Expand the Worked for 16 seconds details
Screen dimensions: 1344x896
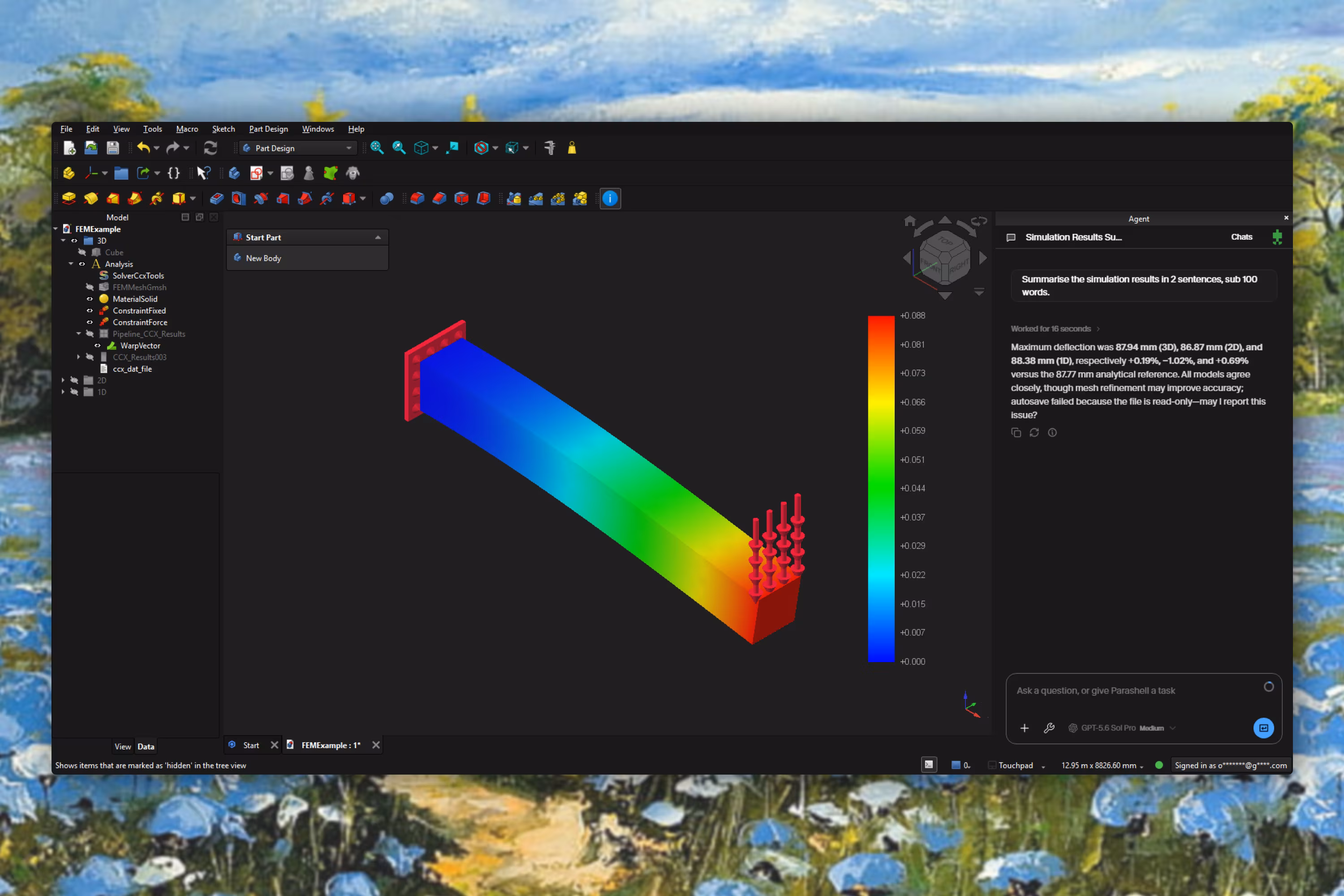coord(1055,328)
